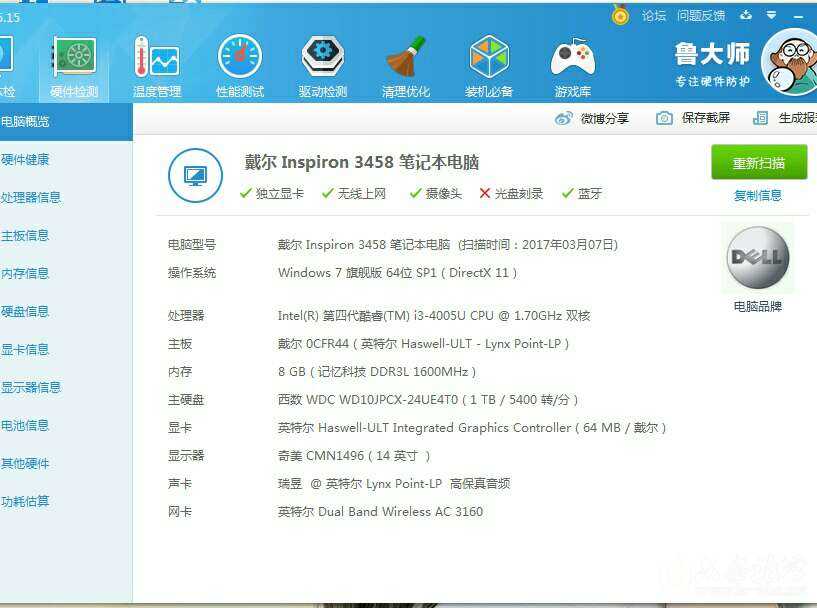Image resolution: width=817 pixels, height=608 pixels.
Task: Open the 性能测试 performance test
Action: [x=240, y=66]
